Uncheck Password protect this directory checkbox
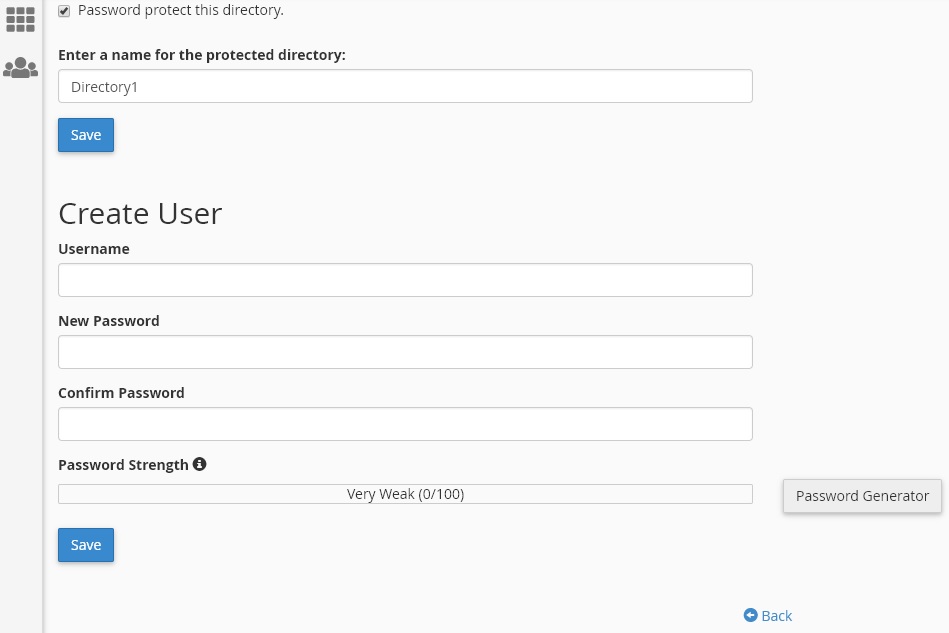The image size is (949, 633). 64,11
